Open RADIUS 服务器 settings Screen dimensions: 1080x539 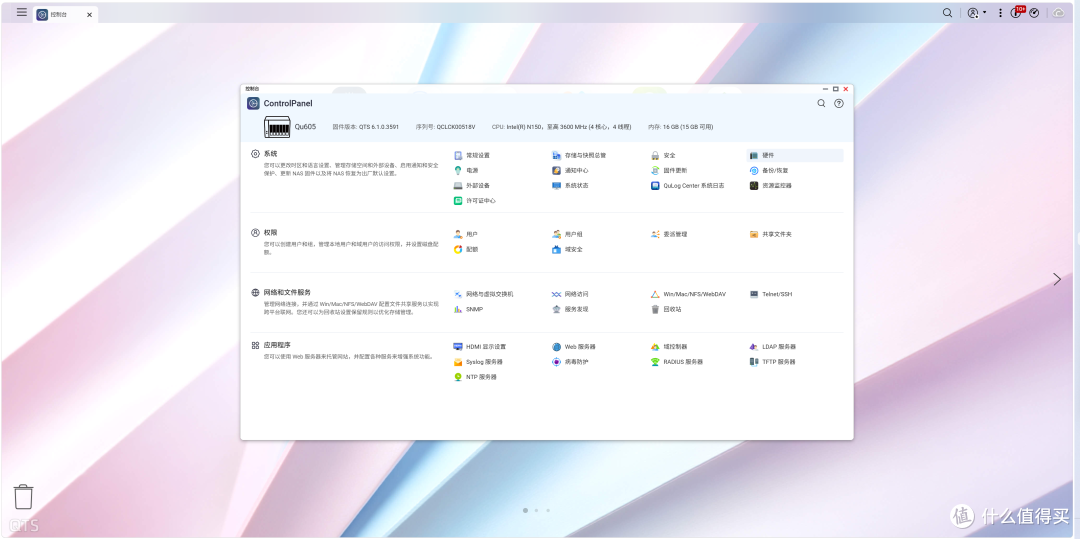pos(677,361)
